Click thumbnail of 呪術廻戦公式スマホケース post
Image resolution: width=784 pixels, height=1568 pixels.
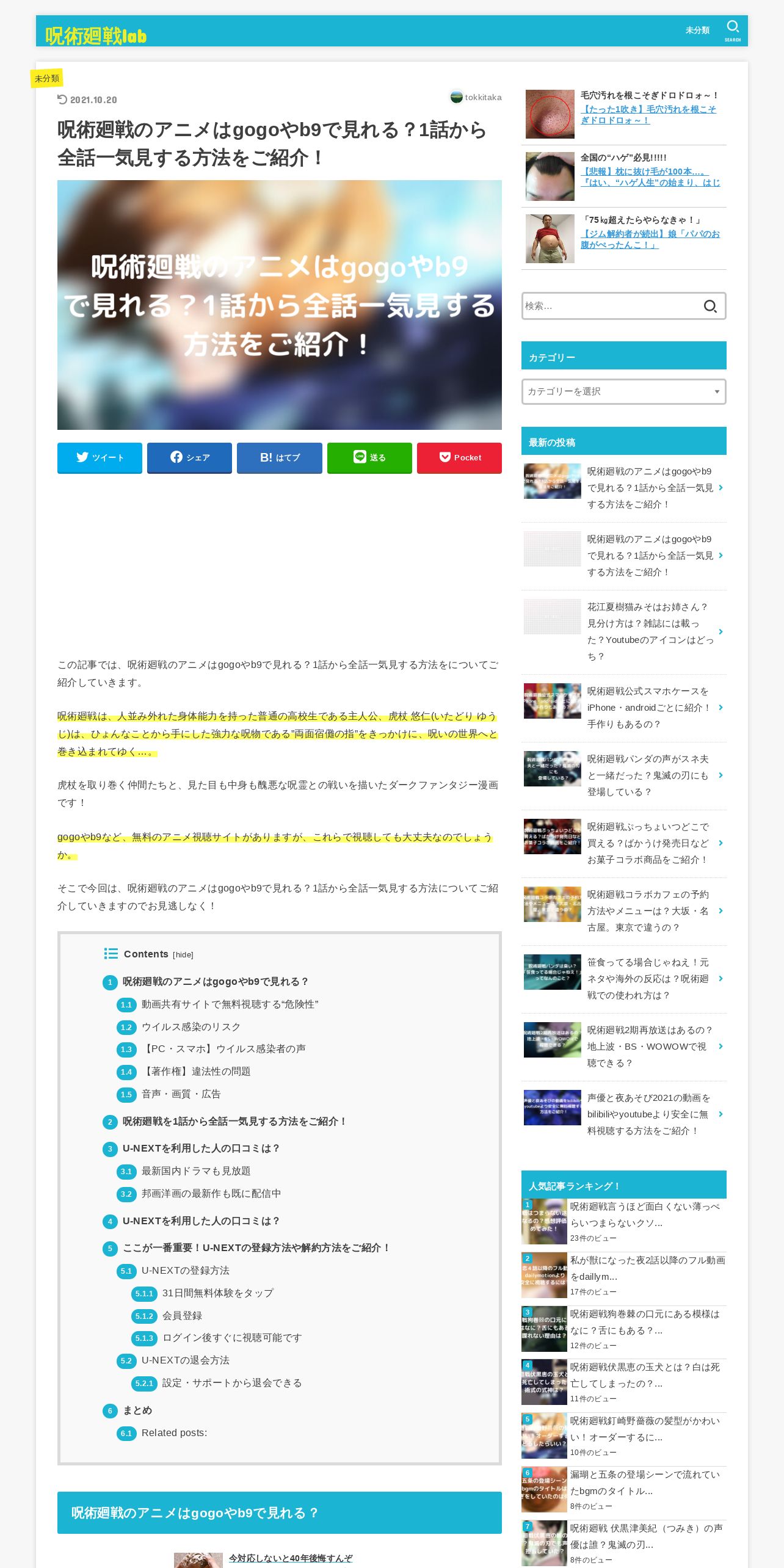(x=552, y=701)
